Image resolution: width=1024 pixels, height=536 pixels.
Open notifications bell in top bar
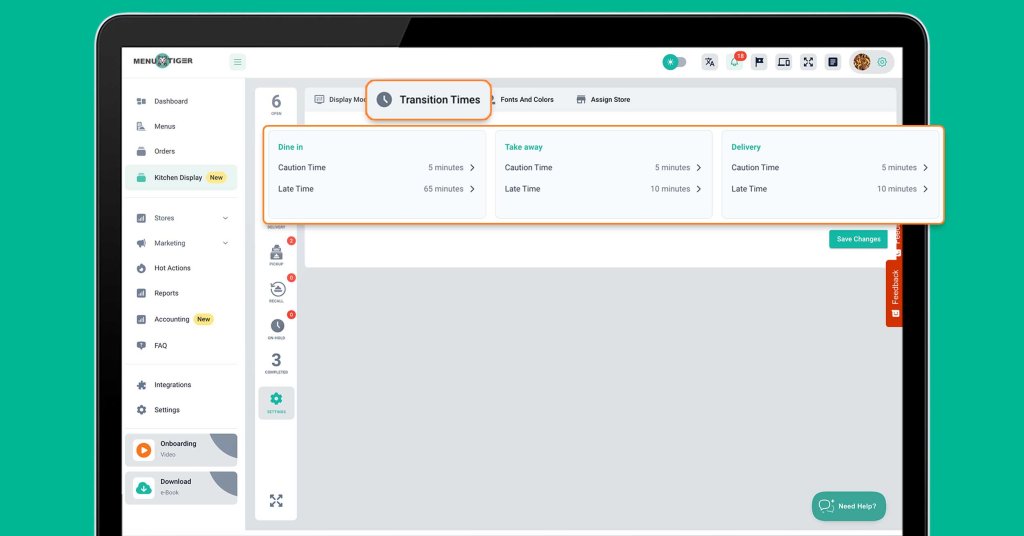[734, 62]
